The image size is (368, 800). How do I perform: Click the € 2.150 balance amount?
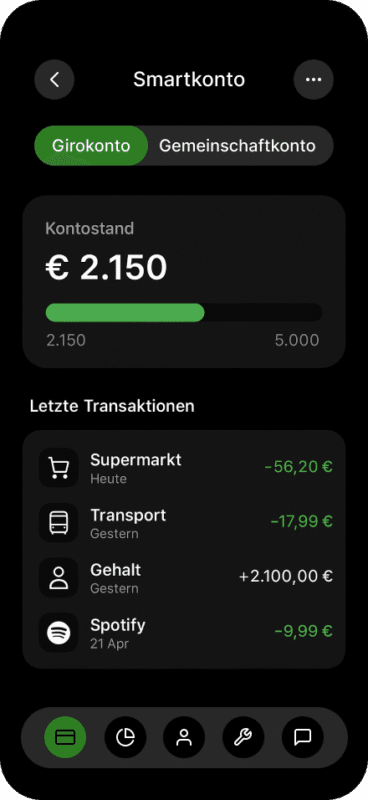(106, 268)
